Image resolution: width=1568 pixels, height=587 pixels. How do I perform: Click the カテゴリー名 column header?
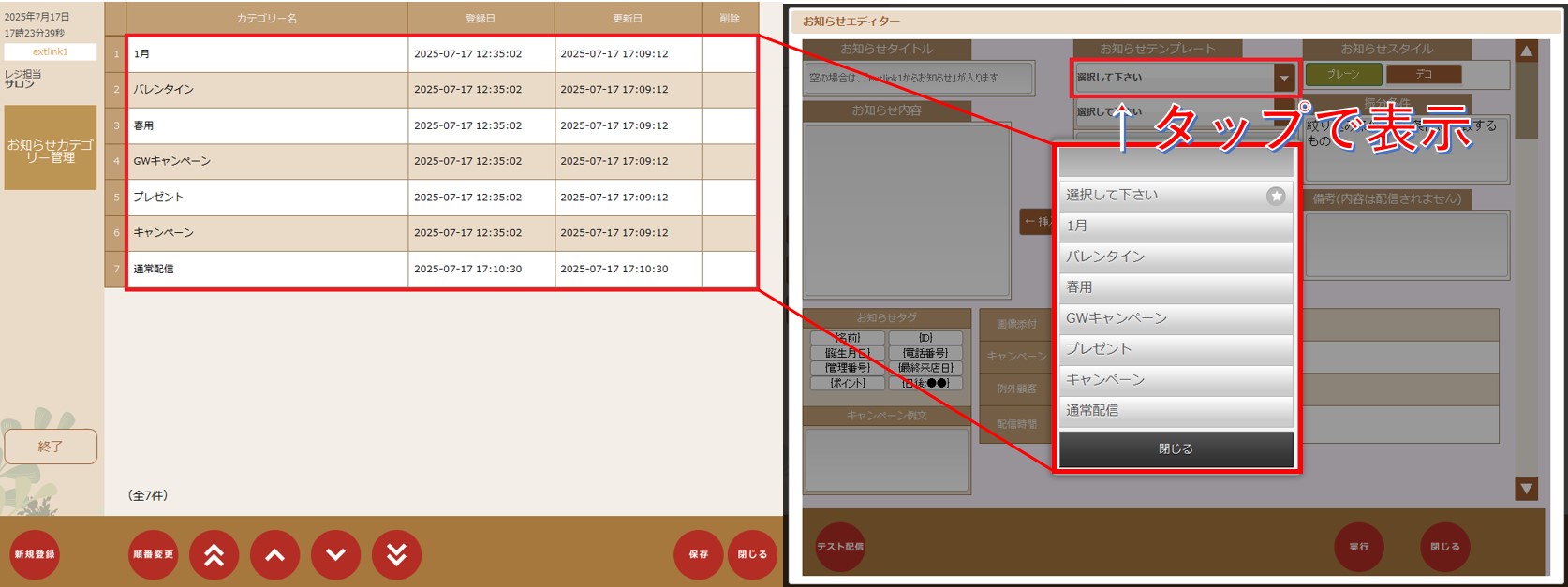pyautogui.click(x=267, y=18)
